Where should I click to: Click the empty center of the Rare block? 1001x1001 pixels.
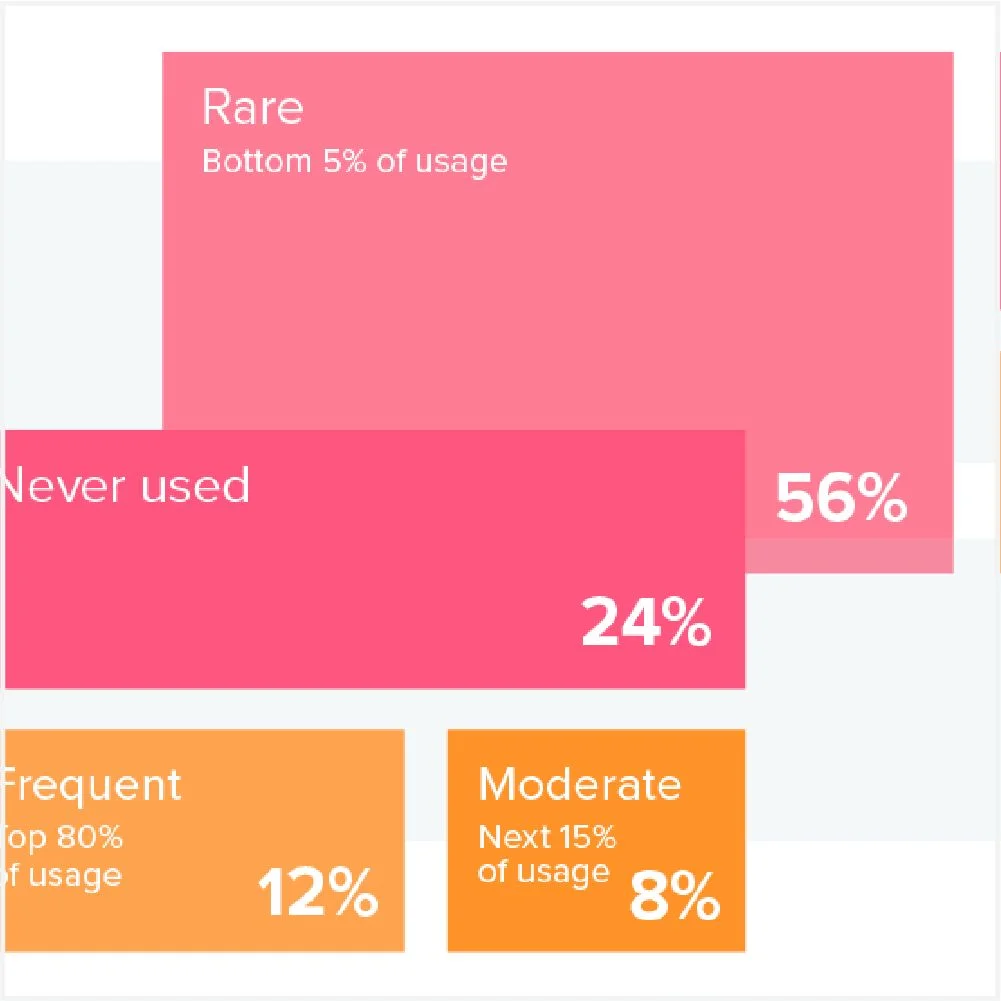pos(558,290)
